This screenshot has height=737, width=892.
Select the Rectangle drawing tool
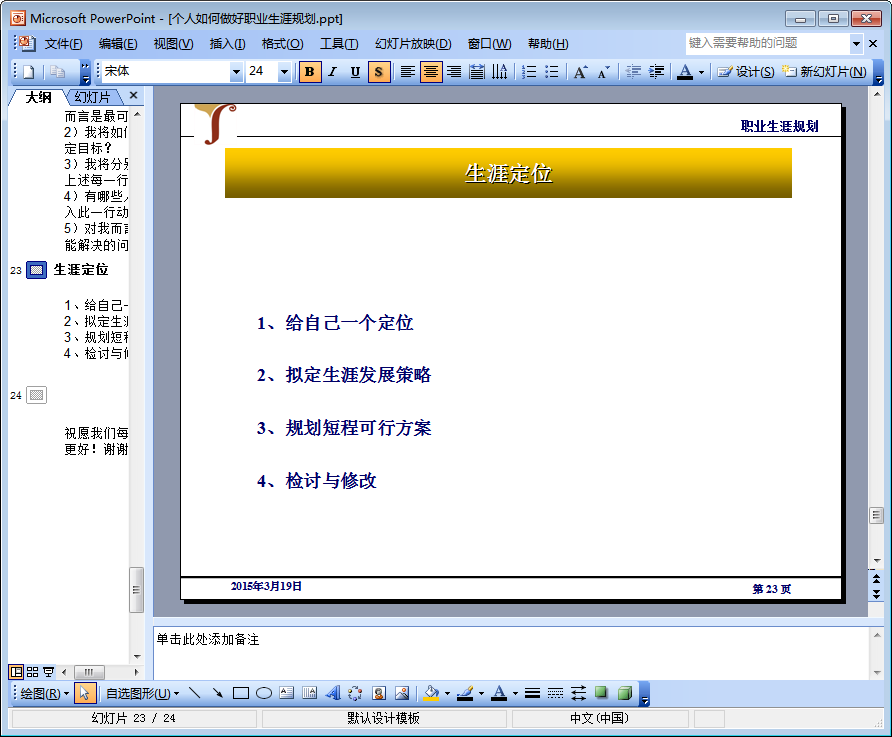241,693
